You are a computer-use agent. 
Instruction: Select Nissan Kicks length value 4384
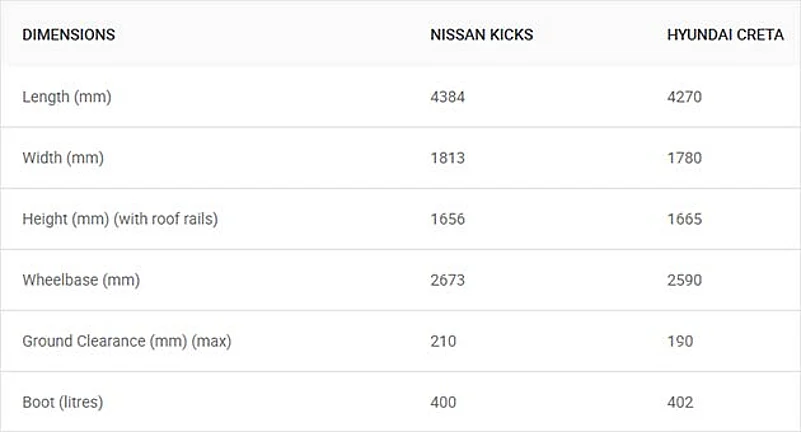448,97
